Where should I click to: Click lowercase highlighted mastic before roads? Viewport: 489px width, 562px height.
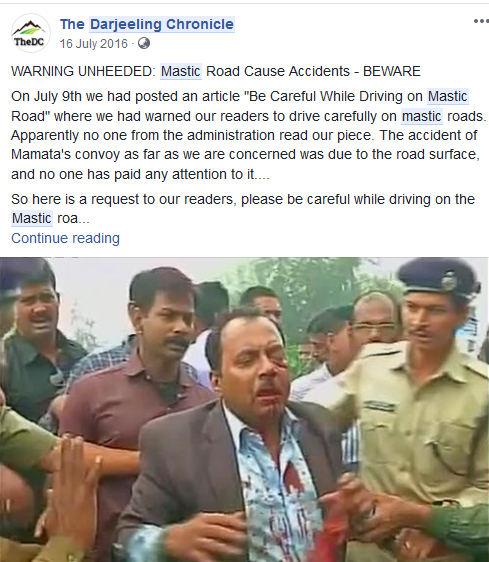(x=422, y=116)
